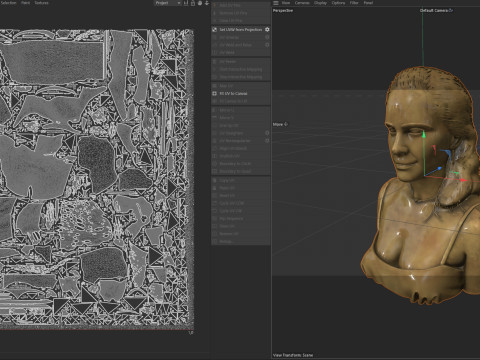Select the Paste UV command
Viewport: 480px width, 360px height.
(x=241, y=188)
